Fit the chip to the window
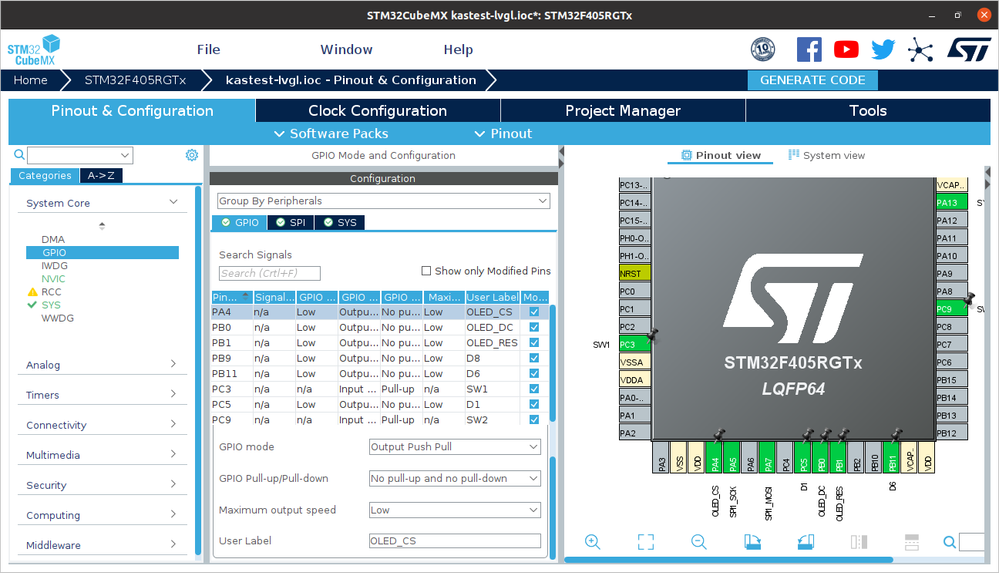The height and width of the screenshot is (573, 999). point(645,542)
